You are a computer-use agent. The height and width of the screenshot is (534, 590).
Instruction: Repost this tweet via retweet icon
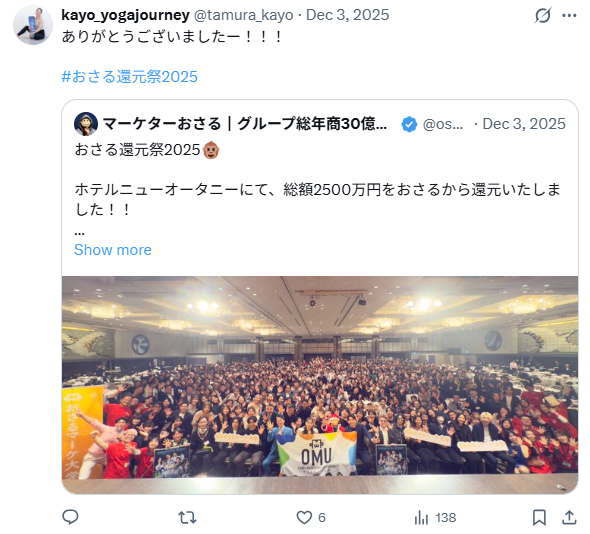pos(187,518)
